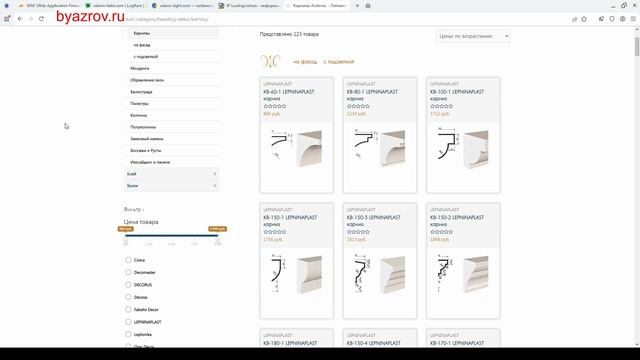
Task: Open the КВ-170-1 LEPNINAPLAST product title
Action: click(457, 343)
